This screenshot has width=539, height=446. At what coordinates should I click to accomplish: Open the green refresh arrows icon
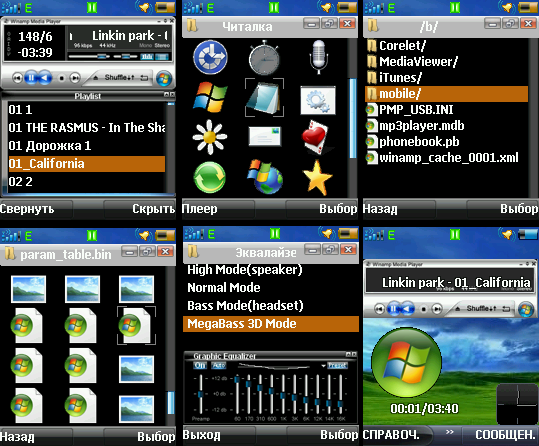210,177
